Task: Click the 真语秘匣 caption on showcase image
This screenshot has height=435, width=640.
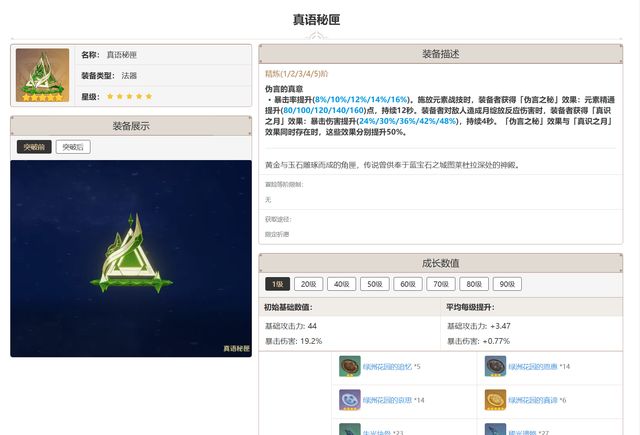Action: point(236,348)
